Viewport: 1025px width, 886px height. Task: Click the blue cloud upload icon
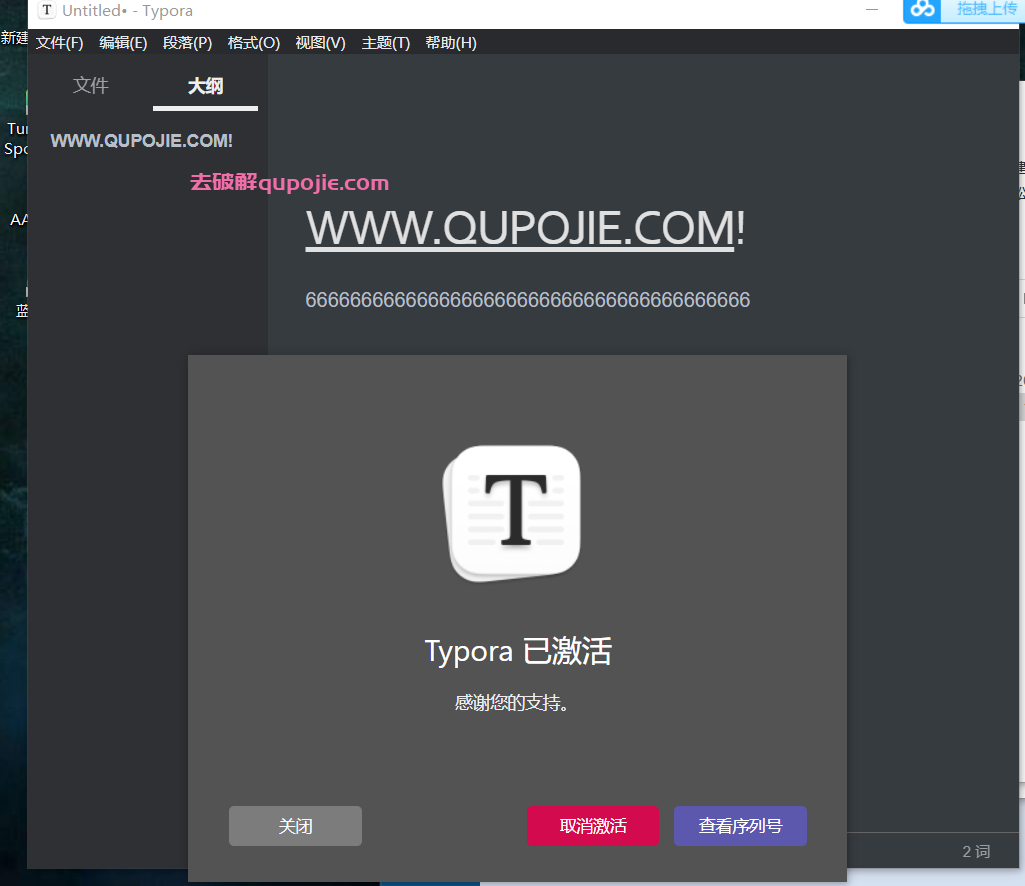(x=922, y=10)
